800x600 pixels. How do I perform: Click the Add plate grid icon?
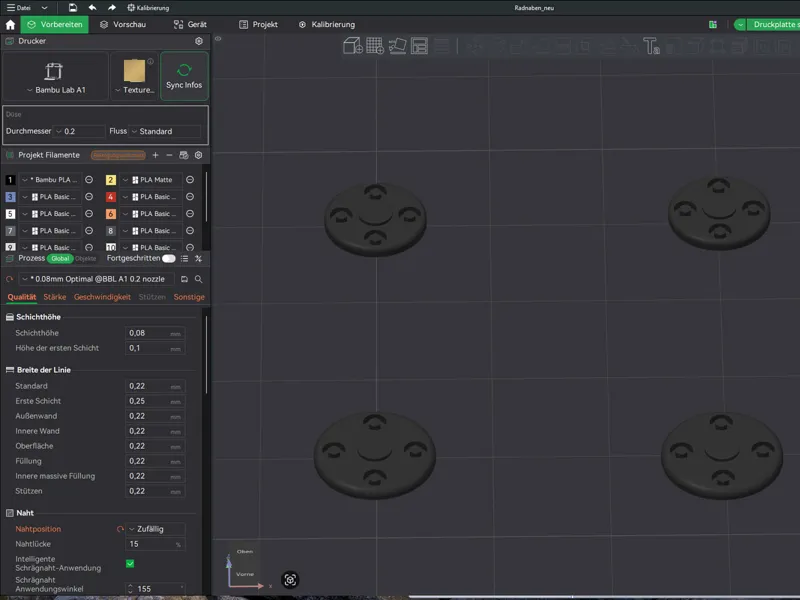375,46
